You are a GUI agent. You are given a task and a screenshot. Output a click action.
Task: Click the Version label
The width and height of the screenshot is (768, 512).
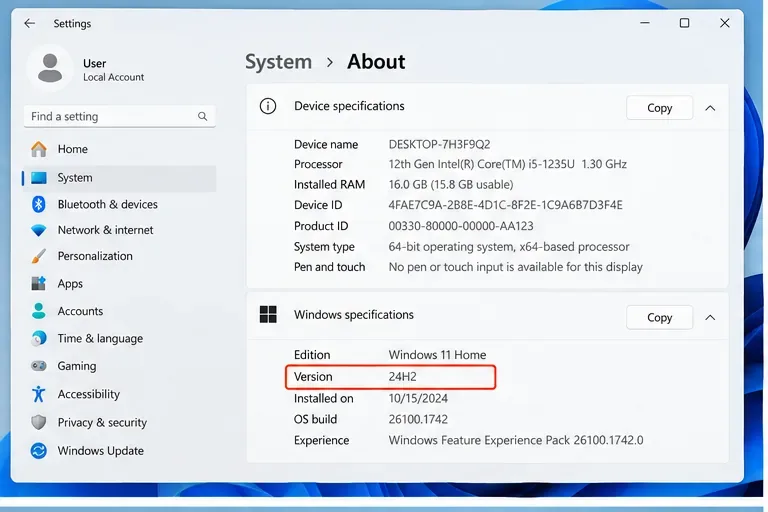[313, 377]
